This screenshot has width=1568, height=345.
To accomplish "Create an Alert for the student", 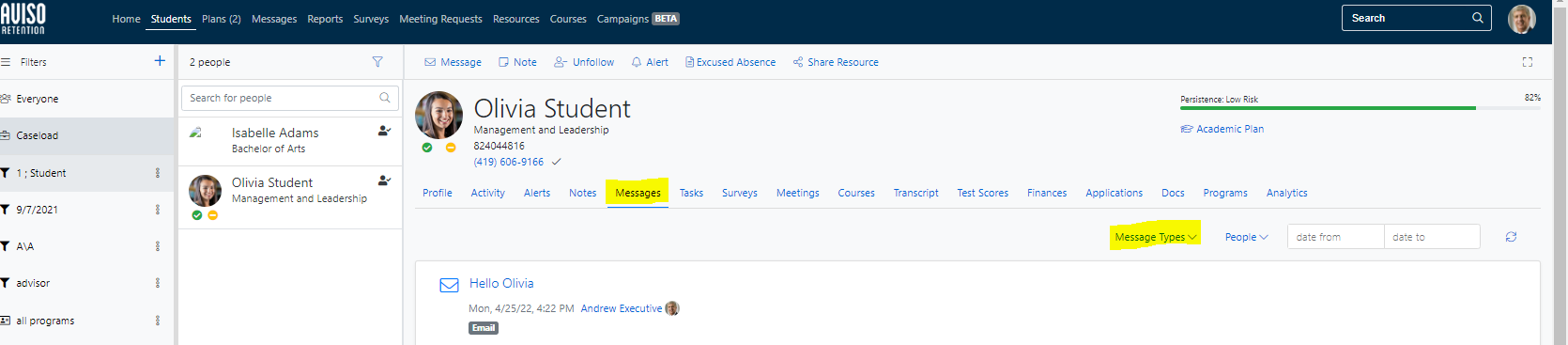I will (650, 62).
